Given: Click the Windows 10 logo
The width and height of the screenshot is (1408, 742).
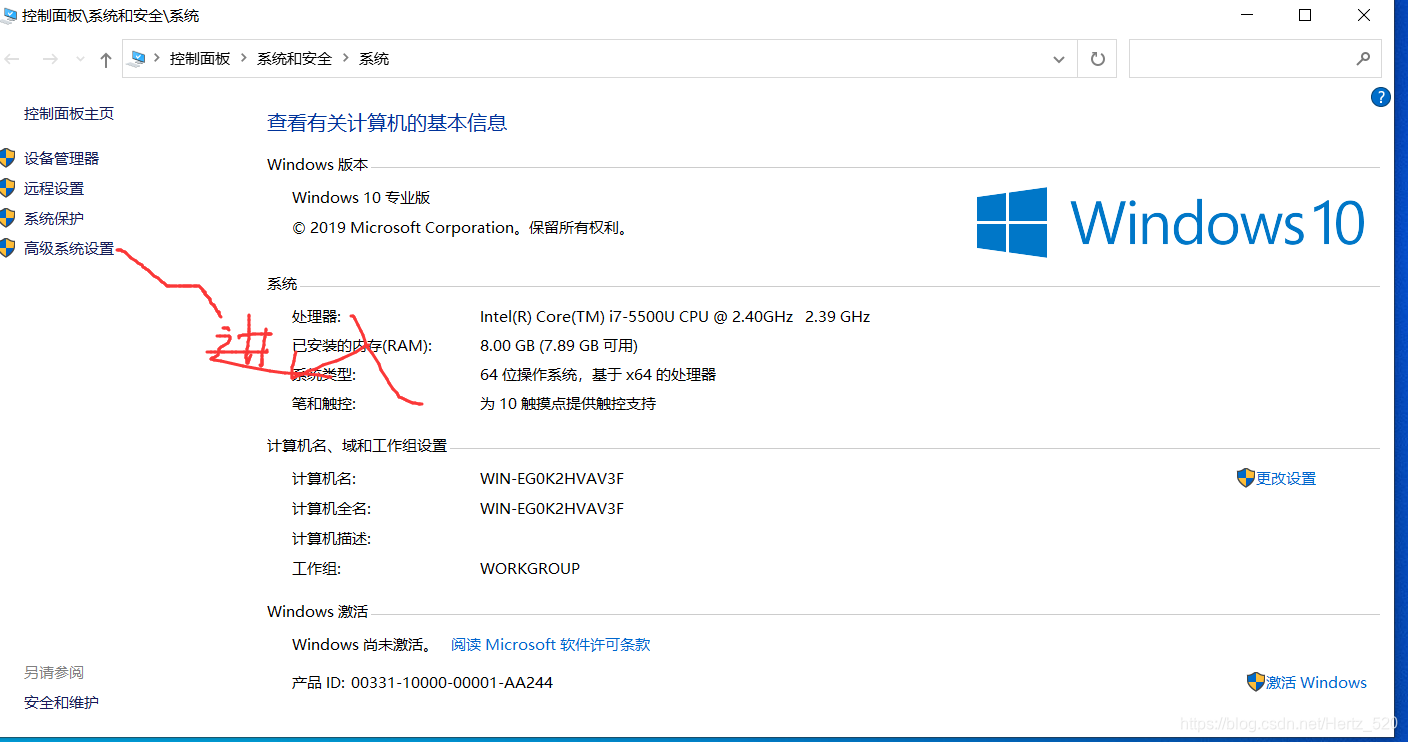Looking at the screenshot, I should coord(1171,222).
